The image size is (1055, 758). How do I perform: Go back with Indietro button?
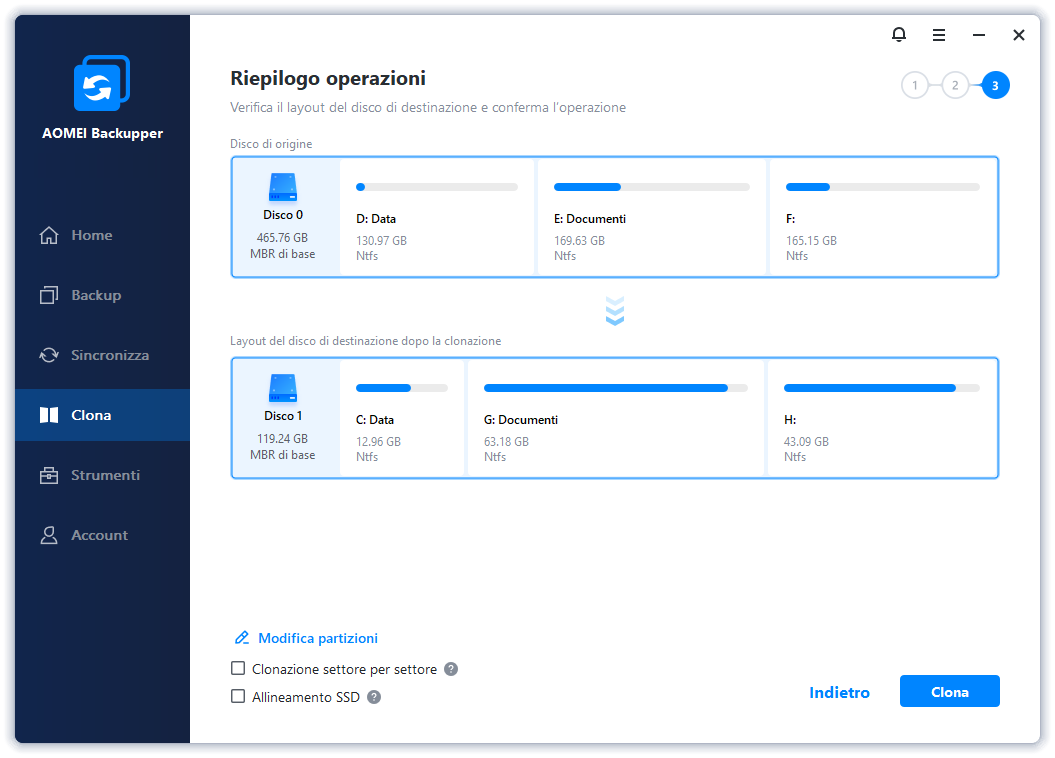(839, 693)
